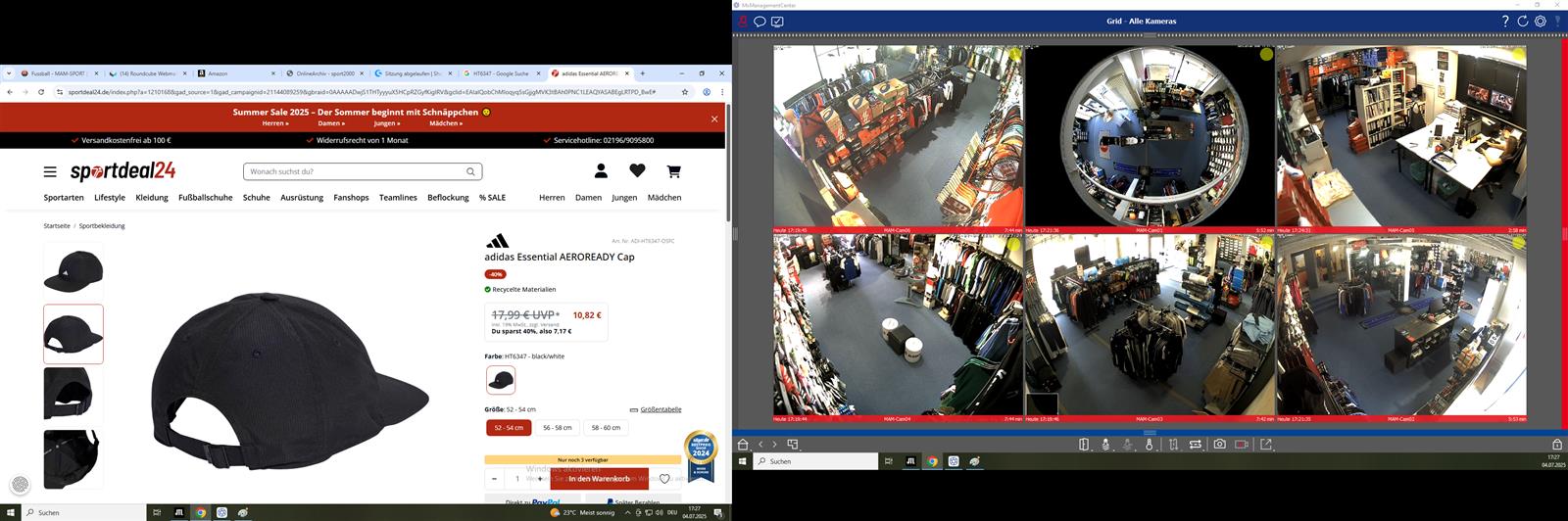Open MxManagementCenter settings gear
Viewport: 1568px width, 521px height.
[x=1541, y=21]
